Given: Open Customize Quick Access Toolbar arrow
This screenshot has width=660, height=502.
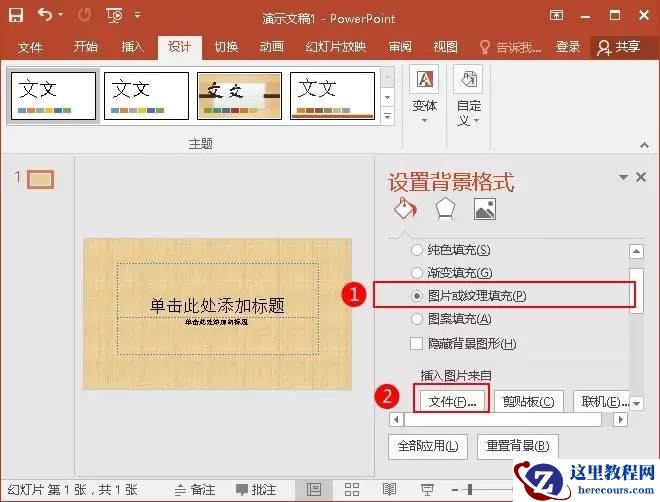Looking at the screenshot, I should (x=137, y=16).
